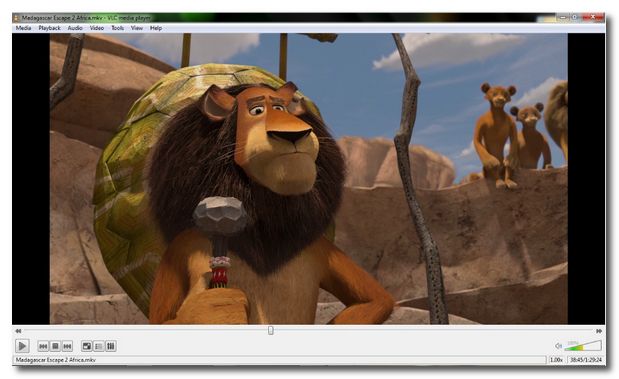
Task: Show the playlist via its icon
Action: coord(99,346)
